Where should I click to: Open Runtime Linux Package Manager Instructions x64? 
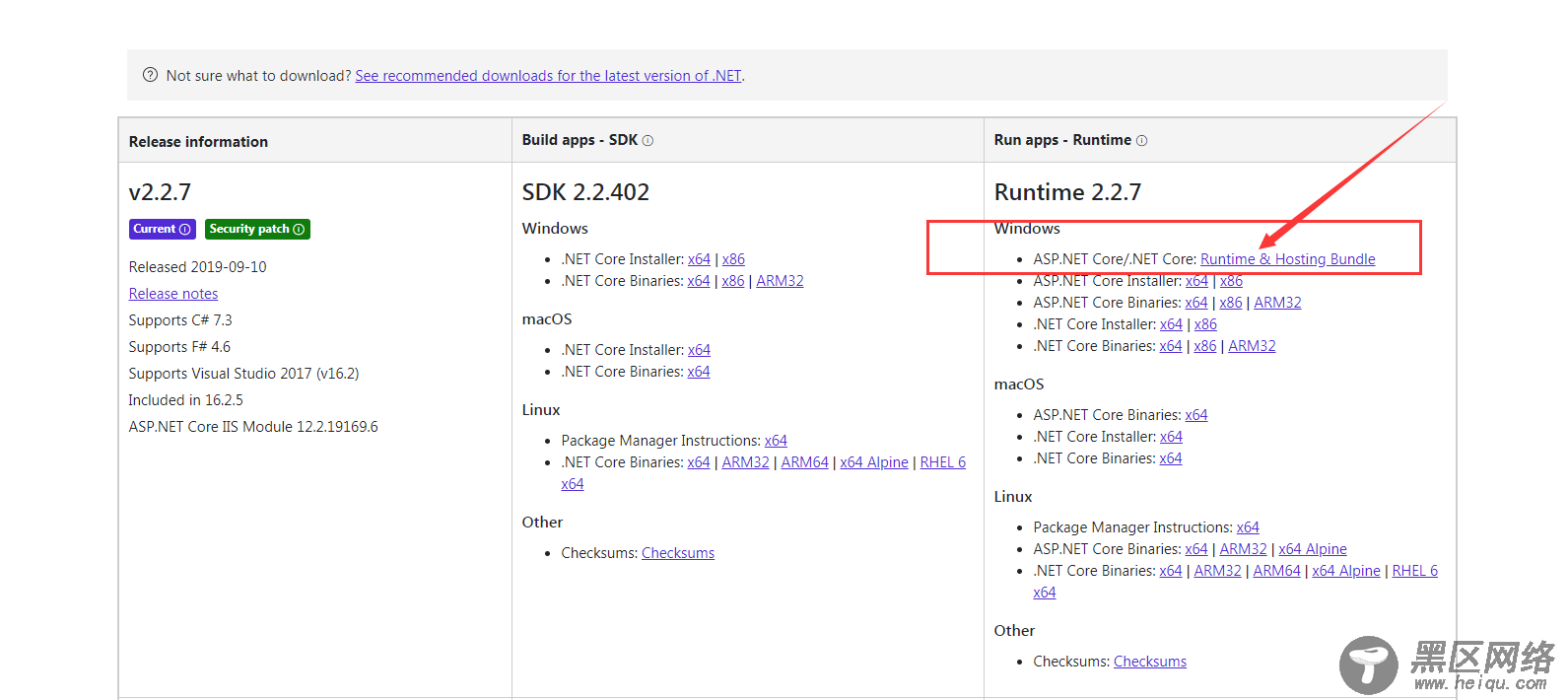[x=1248, y=527]
